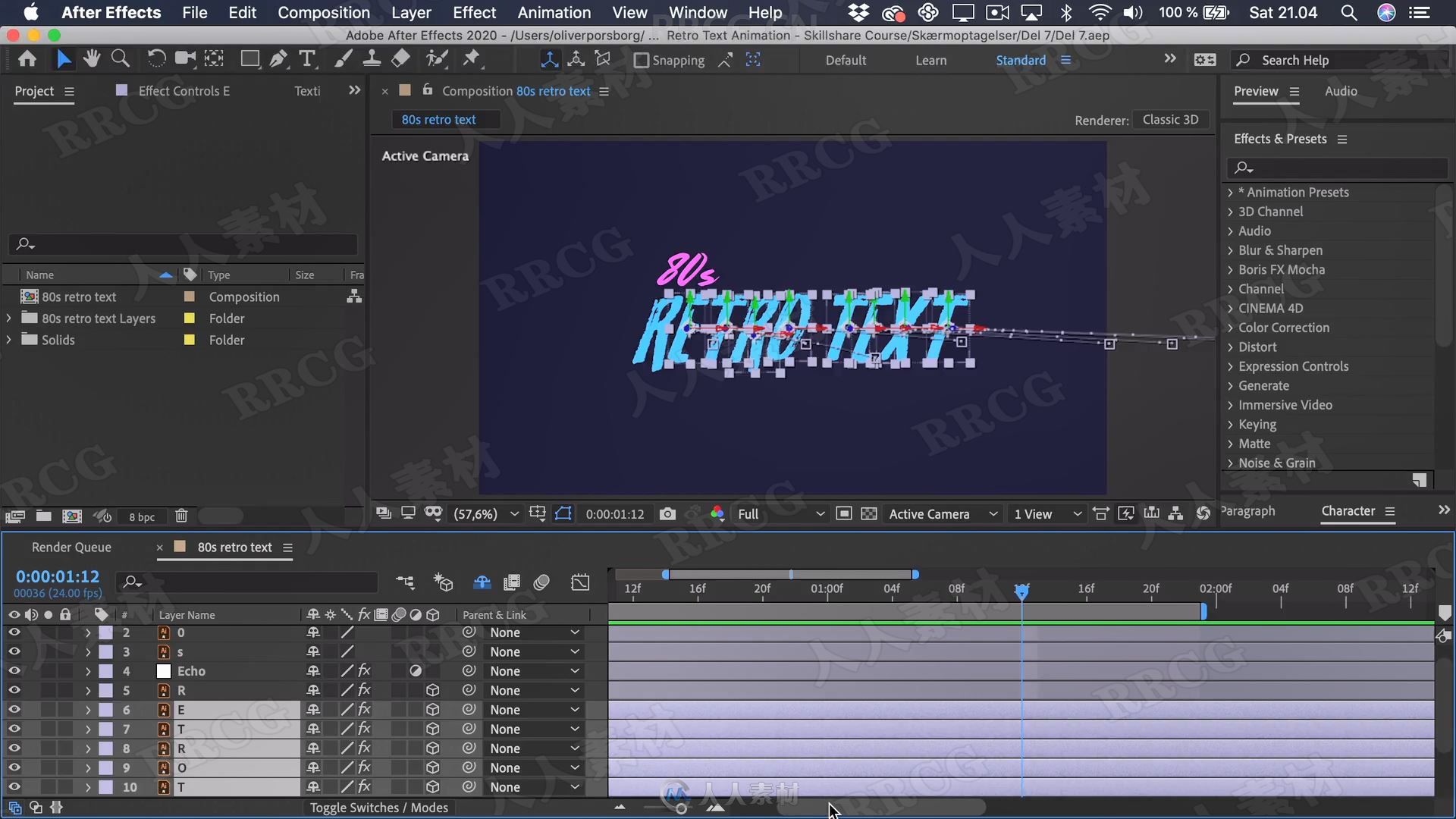Screen dimensions: 1456x819
Task: Expand layer 9 O properties
Action: click(x=88, y=767)
